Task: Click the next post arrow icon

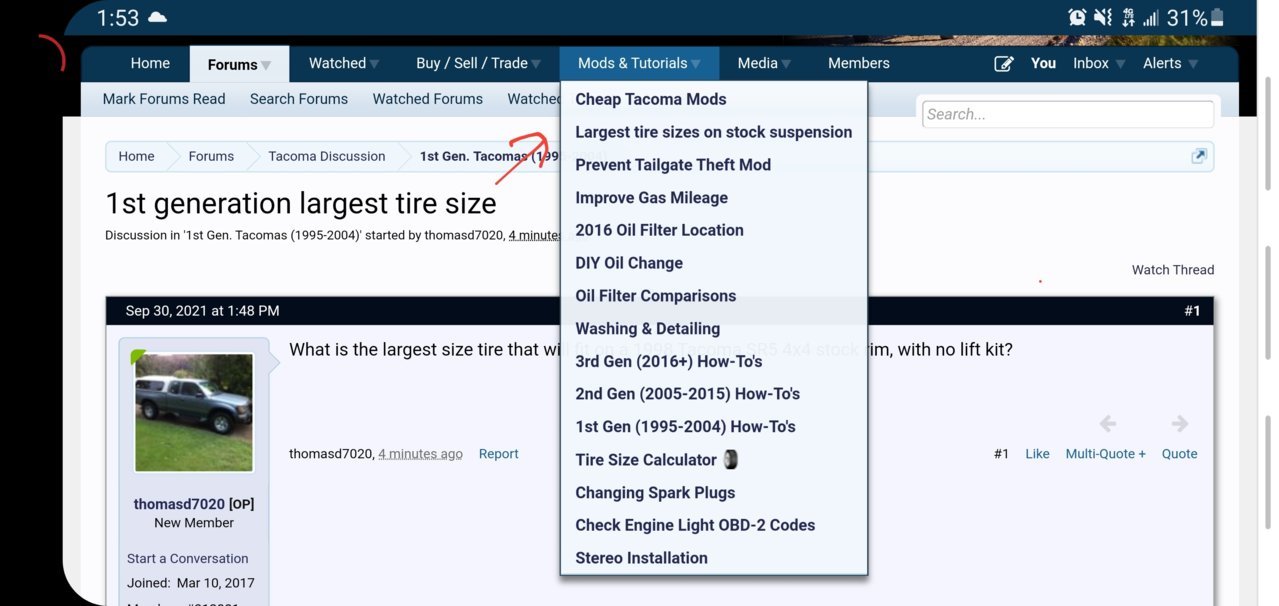Action: pyautogui.click(x=1180, y=424)
